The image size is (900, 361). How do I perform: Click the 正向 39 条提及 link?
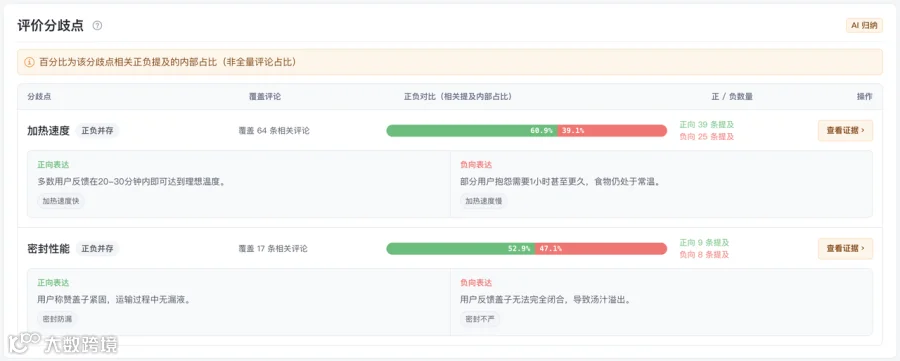pyautogui.click(x=707, y=125)
